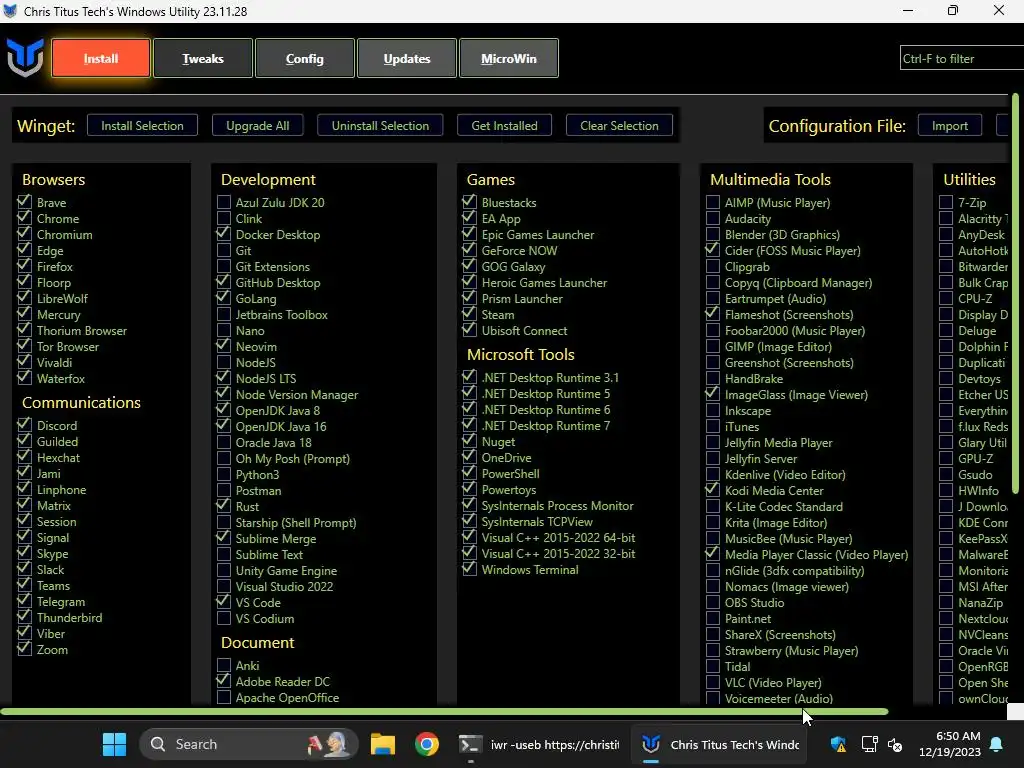Click Import configuration file button
The width and height of the screenshot is (1024, 768).
click(950, 125)
